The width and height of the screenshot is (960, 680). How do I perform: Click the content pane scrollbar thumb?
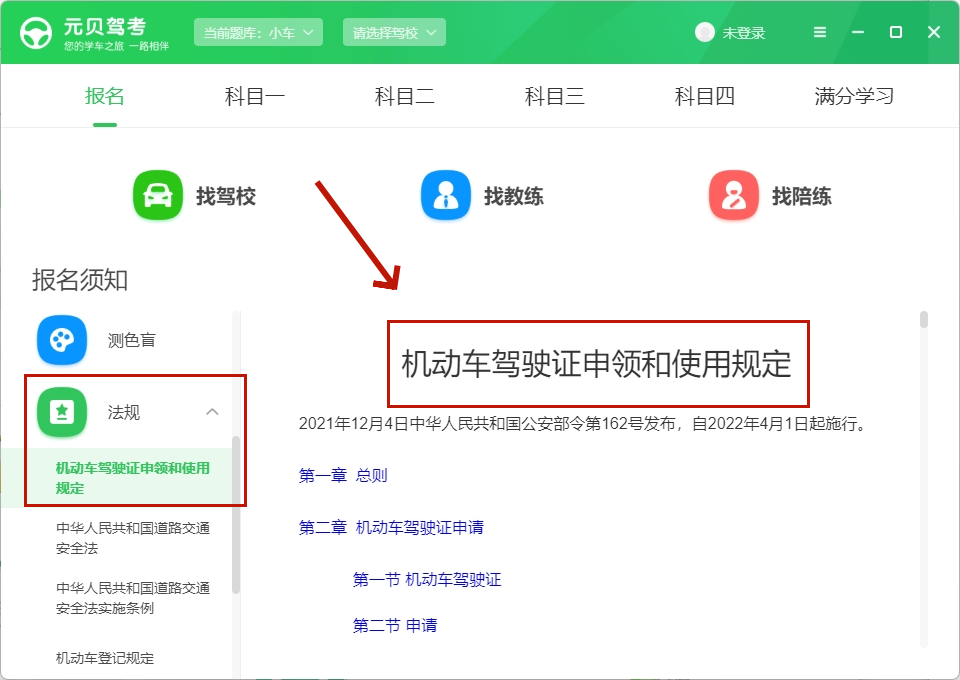tap(924, 319)
